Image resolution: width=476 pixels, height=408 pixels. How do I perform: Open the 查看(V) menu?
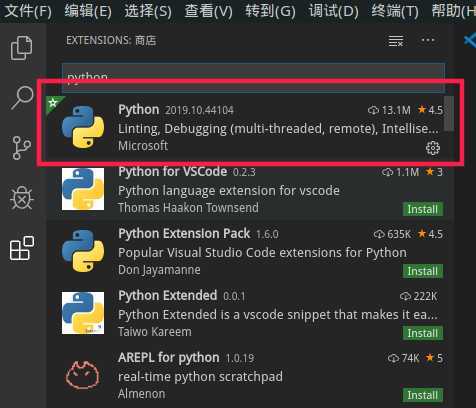pos(208,11)
